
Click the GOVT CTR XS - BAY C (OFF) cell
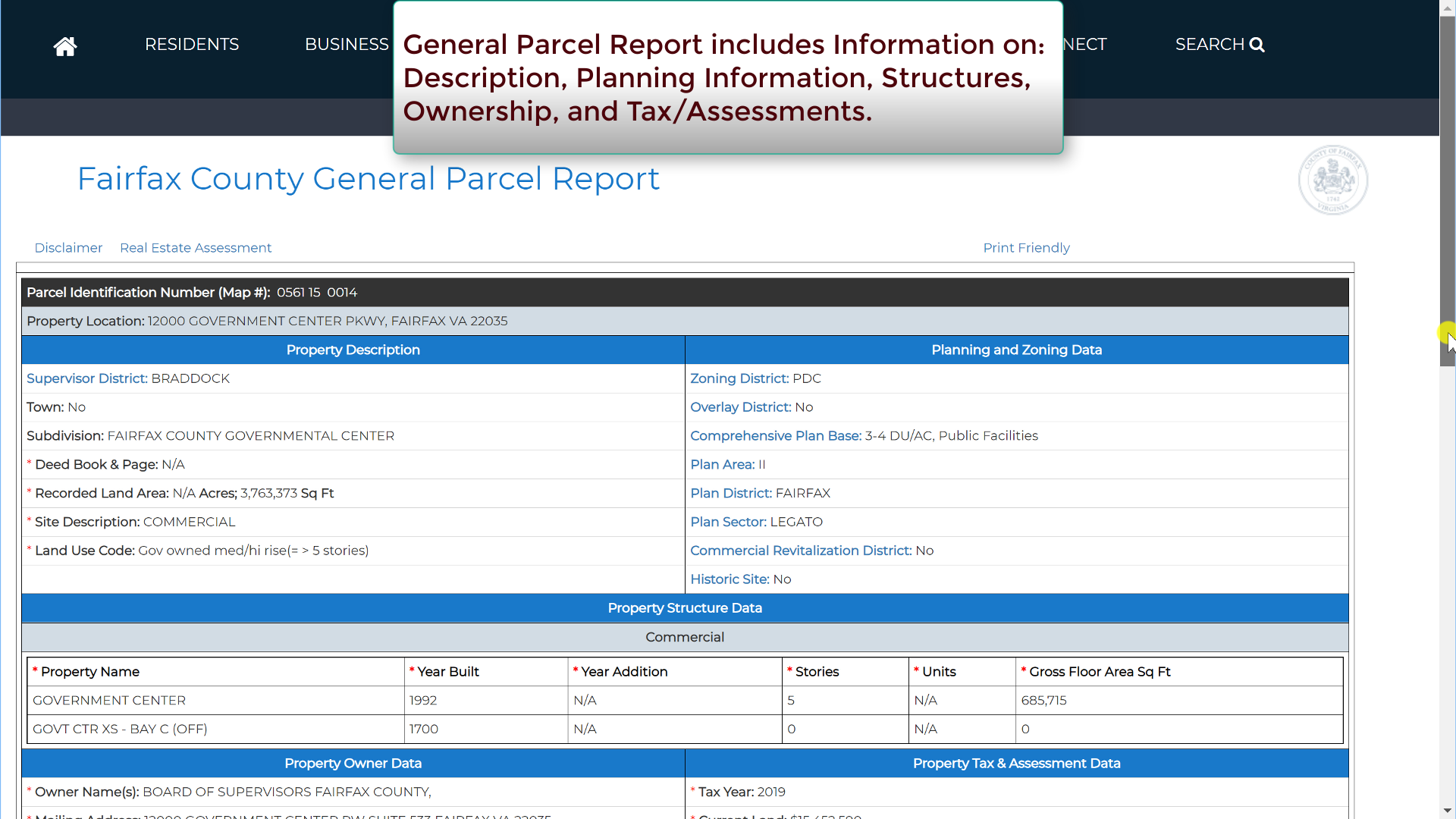pyautogui.click(x=216, y=730)
